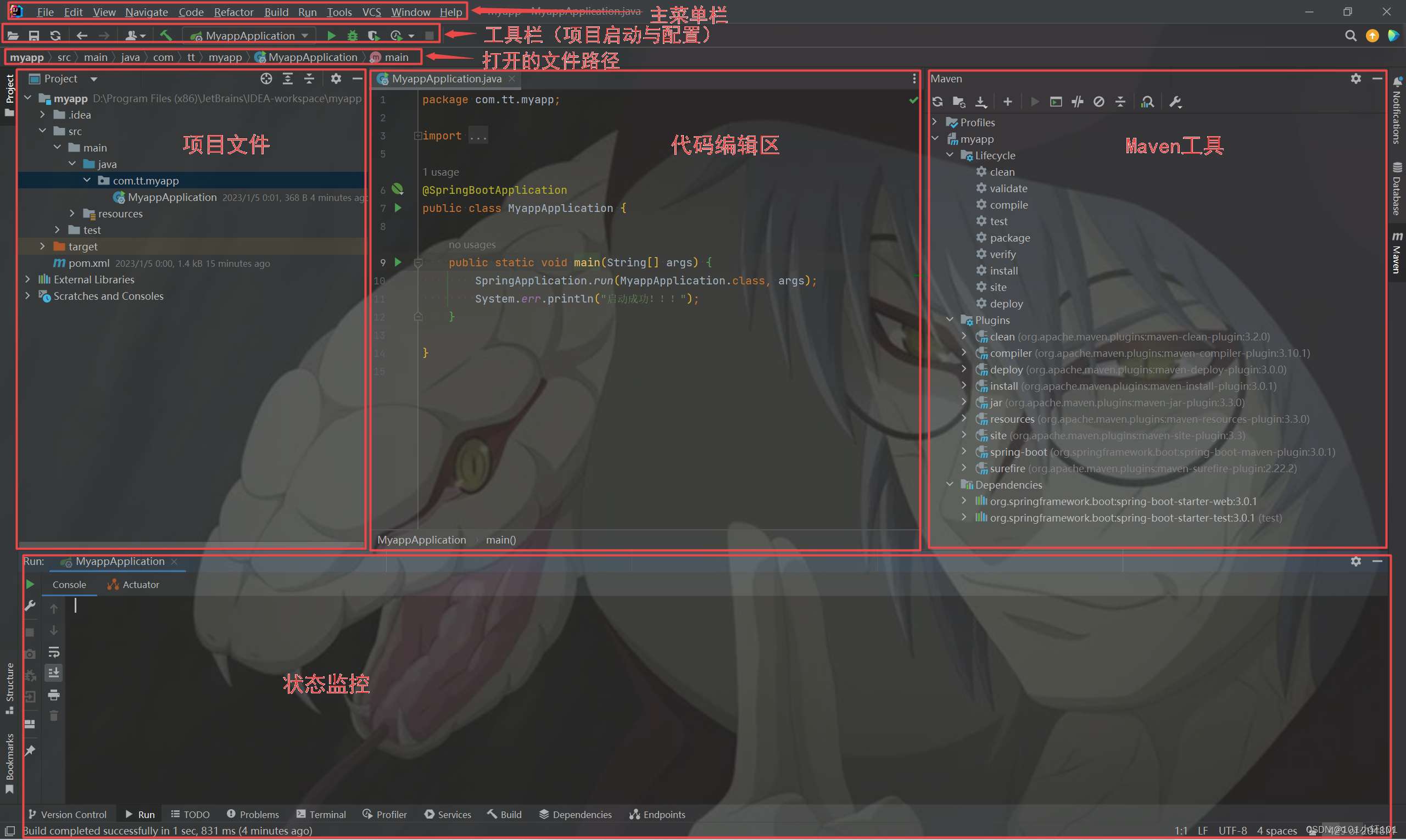Screen dimensions: 1406x840
Task: Click the Print icon in Run console
Action: pyautogui.click(x=54, y=695)
